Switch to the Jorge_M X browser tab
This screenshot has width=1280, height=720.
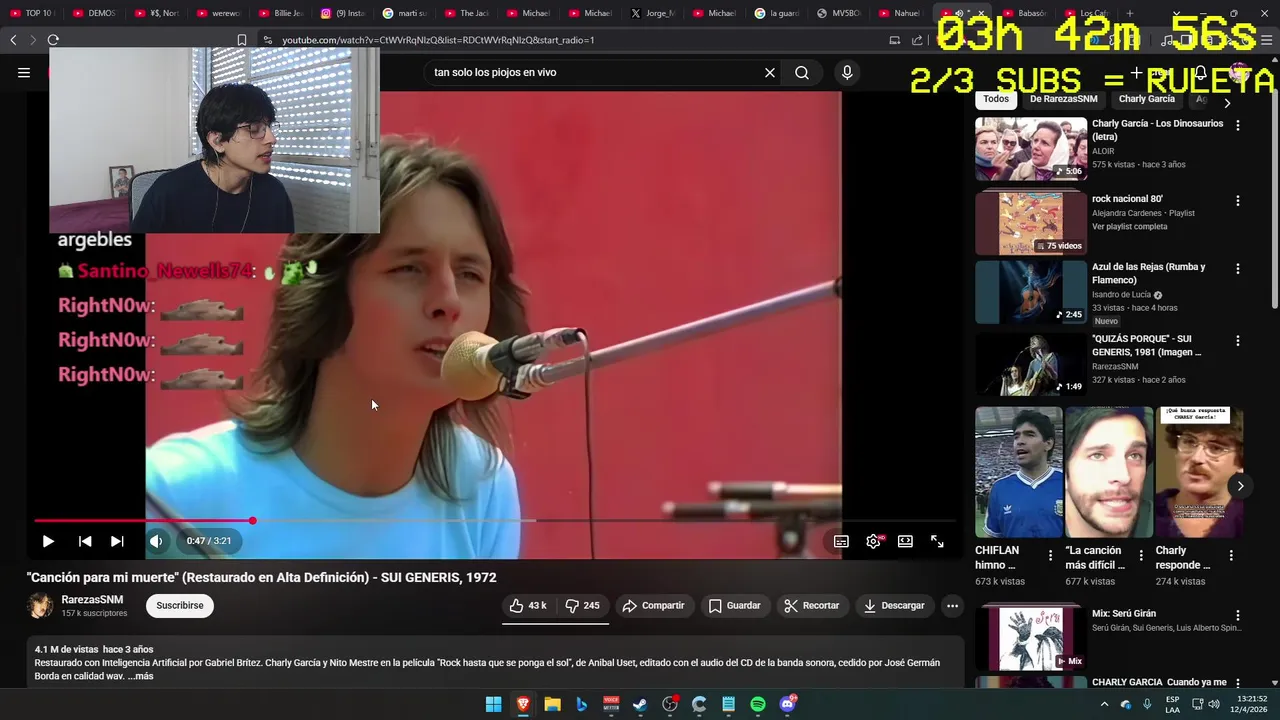pos(652,13)
